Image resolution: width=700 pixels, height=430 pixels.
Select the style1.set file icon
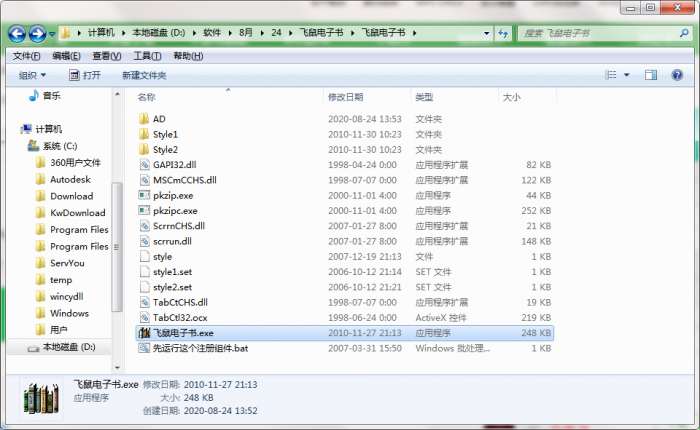[144, 272]
